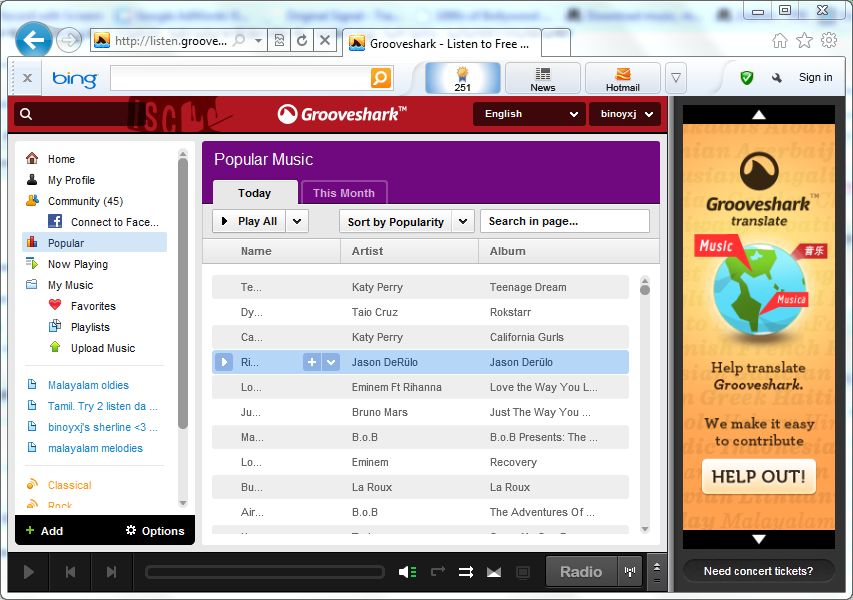Expand the Bing toolbar overflow arrow
Image resolution: width=853 pixels, height=600 pixels.
click(x=676, y=78)
